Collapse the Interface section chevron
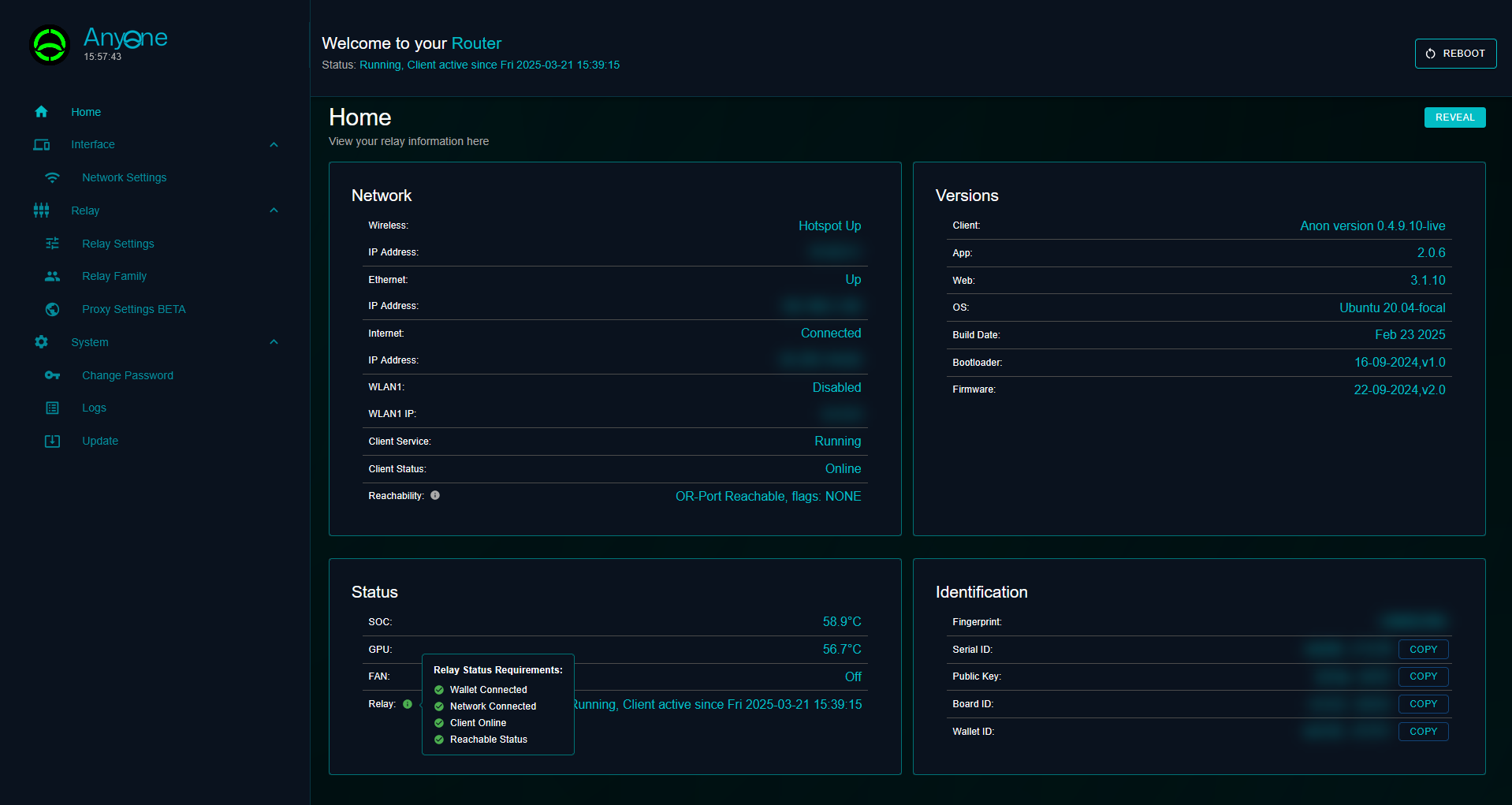This screenshot has width=1512, height=805. 274,144
